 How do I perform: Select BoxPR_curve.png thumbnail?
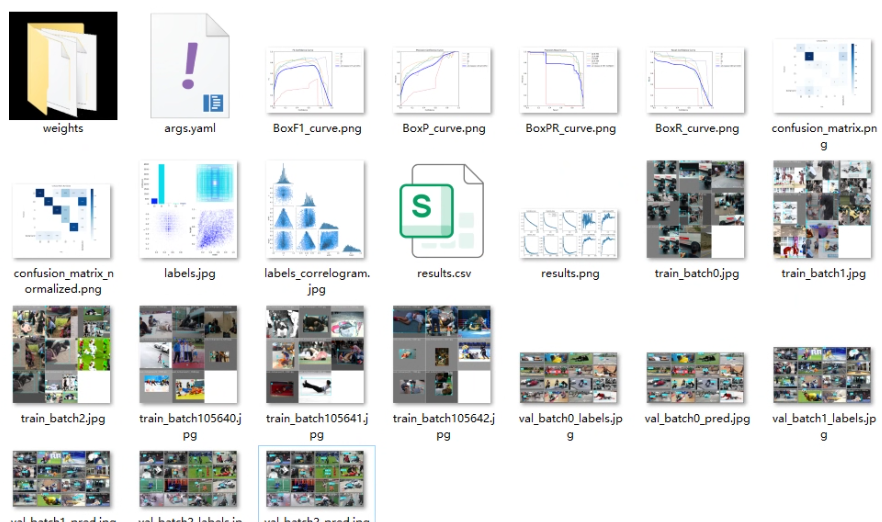tap(569, 80)
